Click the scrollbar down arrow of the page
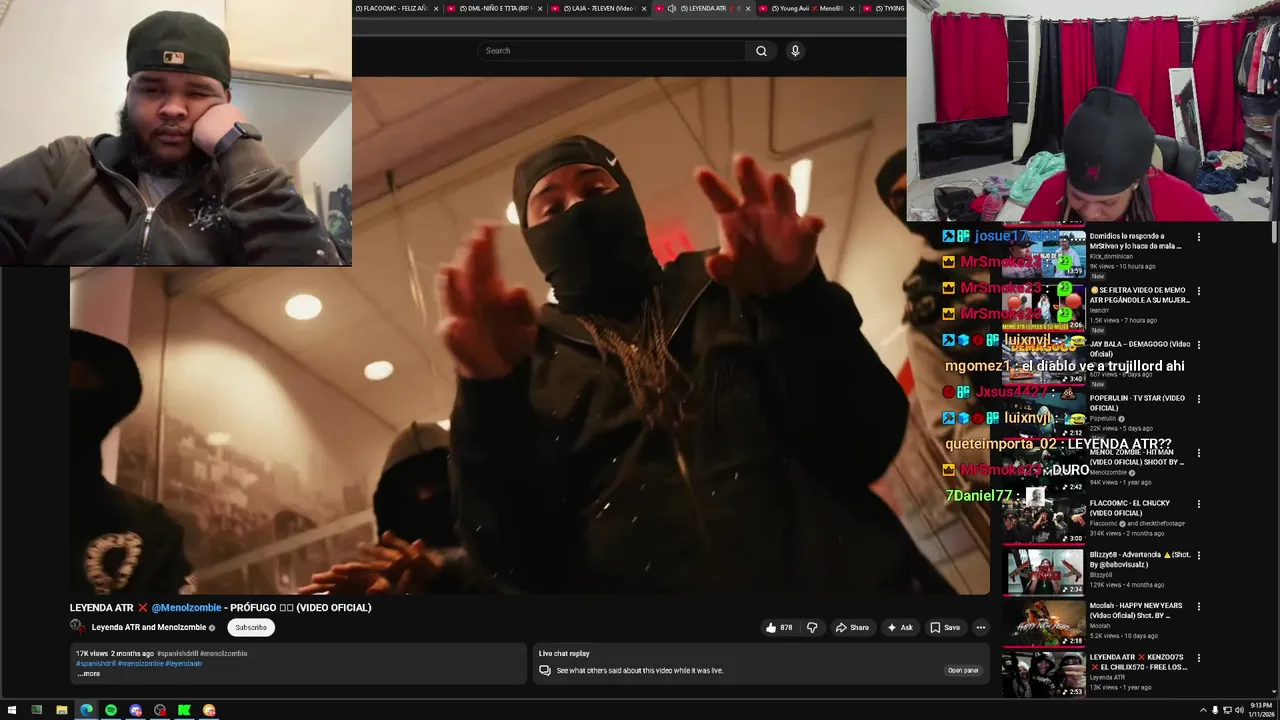Image resolution: width=1280 pixels, height=720 pixels. pos(1274,691)
